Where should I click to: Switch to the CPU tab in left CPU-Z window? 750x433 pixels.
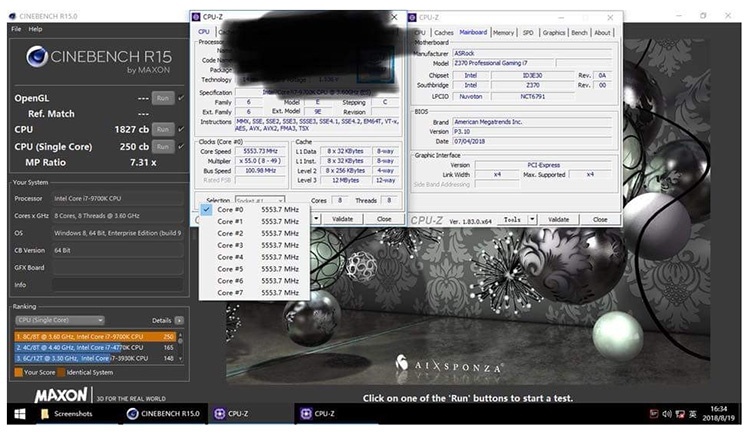click(x=204, y=32)
